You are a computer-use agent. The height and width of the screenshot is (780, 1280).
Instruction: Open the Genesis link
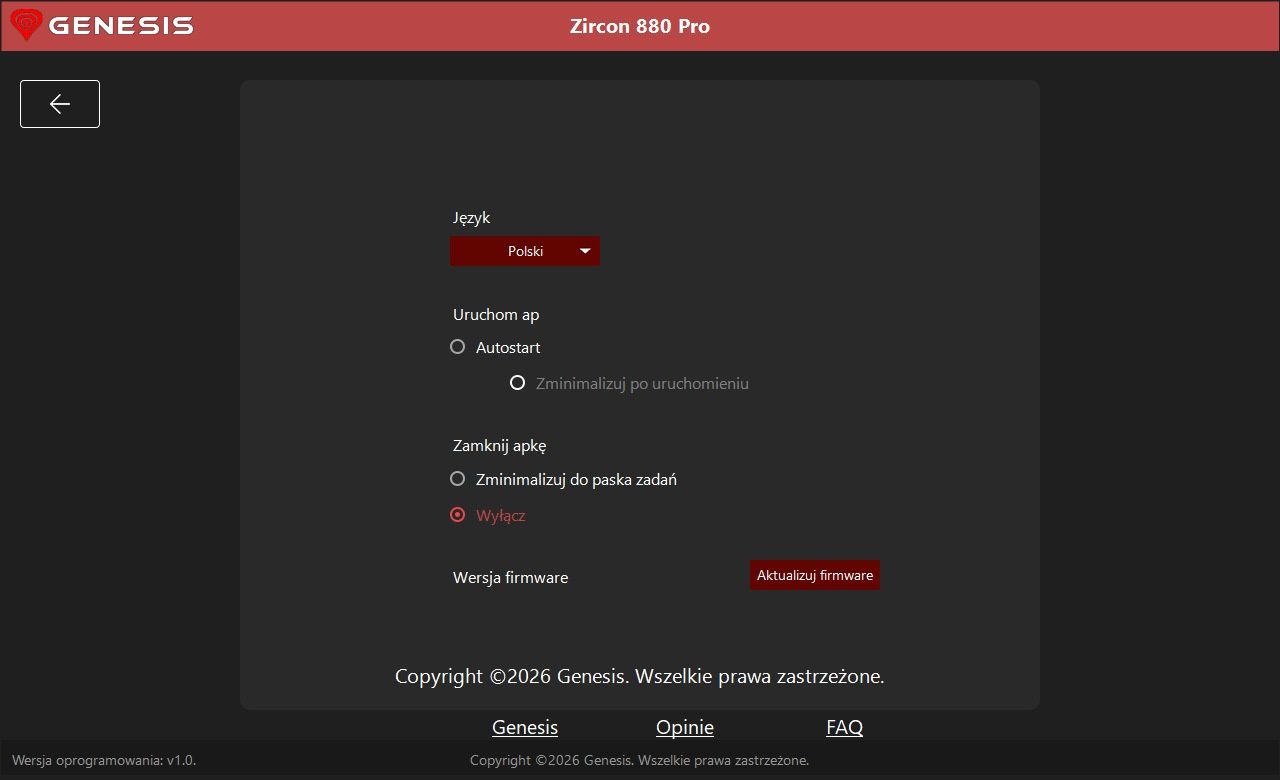click(525, 727)
